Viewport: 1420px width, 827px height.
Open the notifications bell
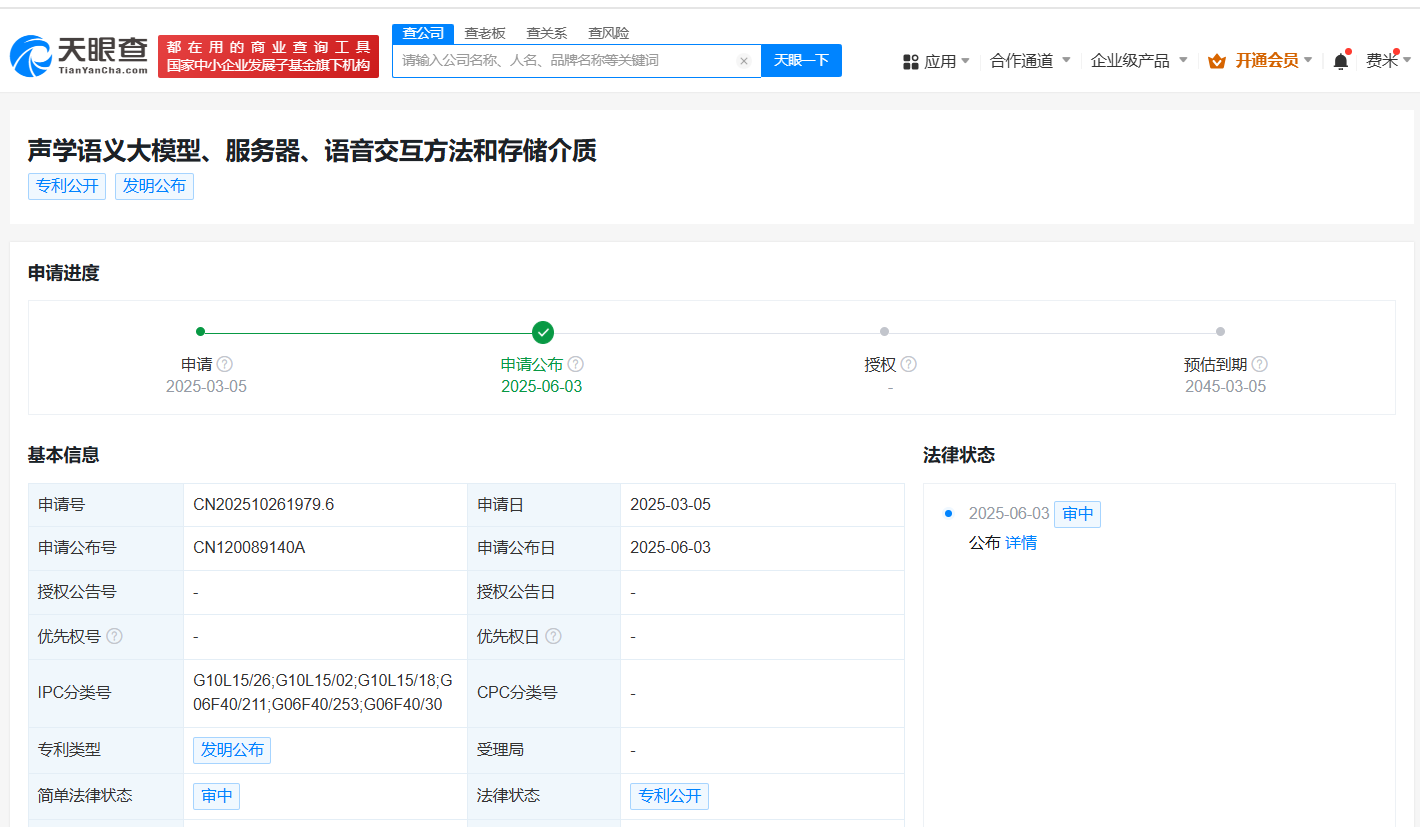[1341, 61]
